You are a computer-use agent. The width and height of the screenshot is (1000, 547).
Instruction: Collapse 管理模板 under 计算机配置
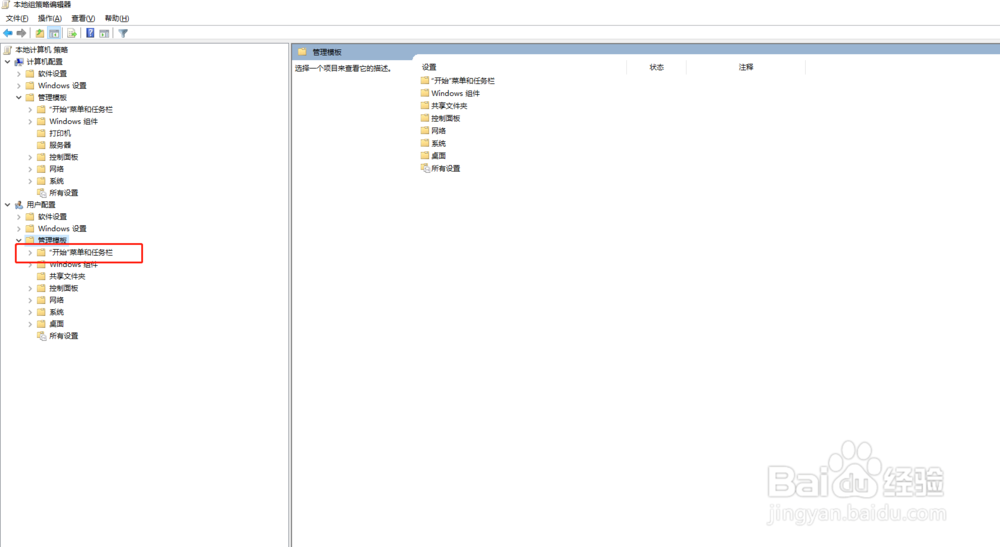pyautogui.click(x=19, y=98)
